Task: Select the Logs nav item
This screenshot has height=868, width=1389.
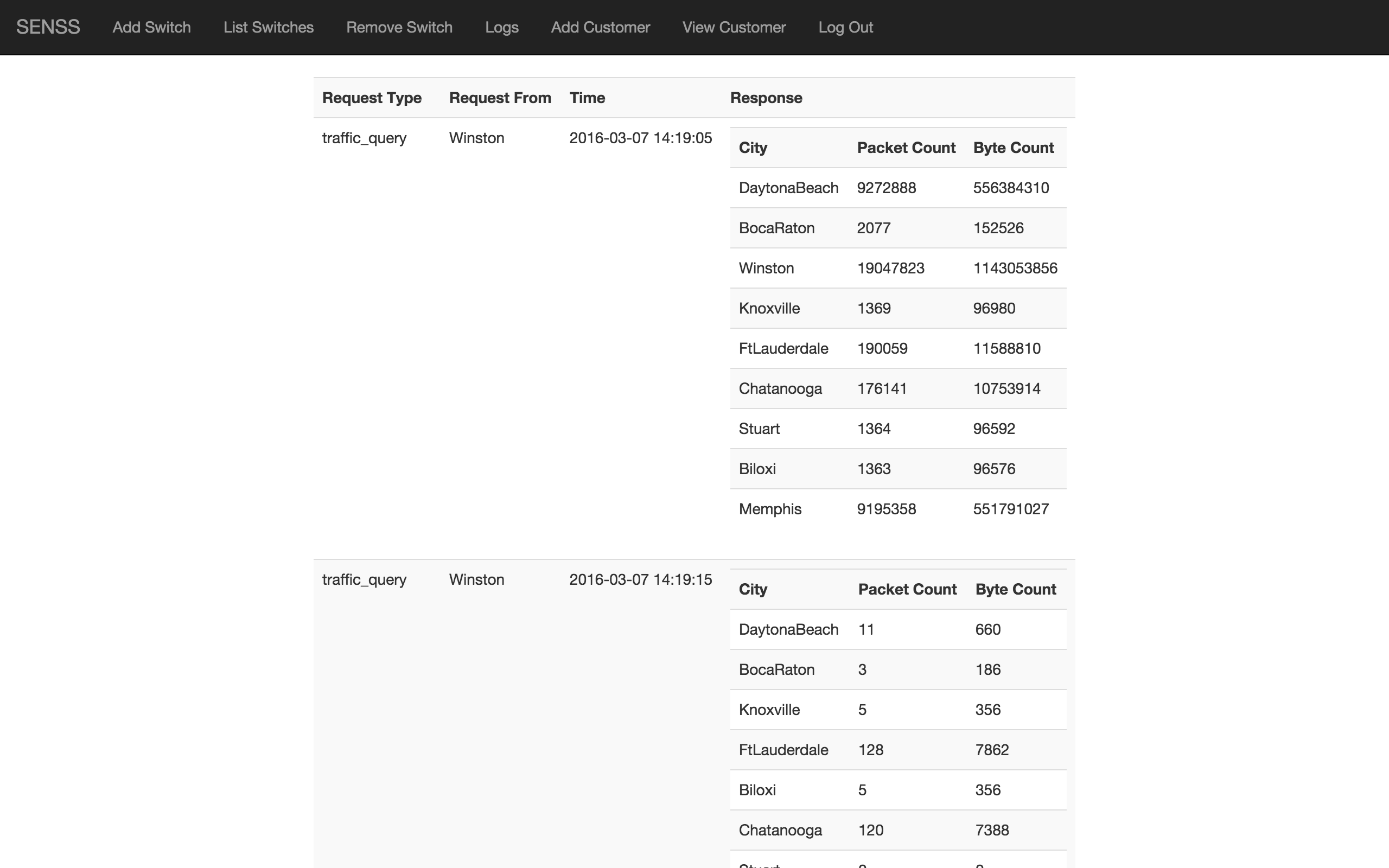Action: [502, 27]
